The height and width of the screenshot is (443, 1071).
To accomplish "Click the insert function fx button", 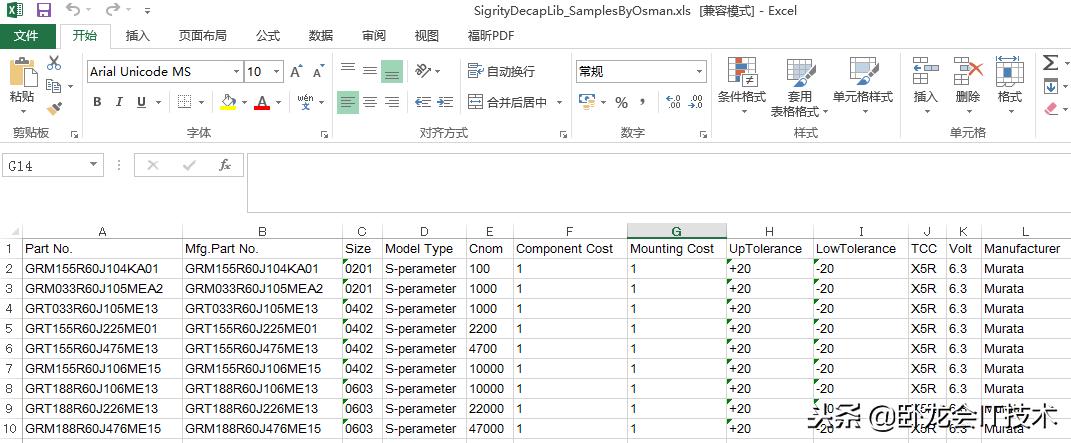I will 225,165.
